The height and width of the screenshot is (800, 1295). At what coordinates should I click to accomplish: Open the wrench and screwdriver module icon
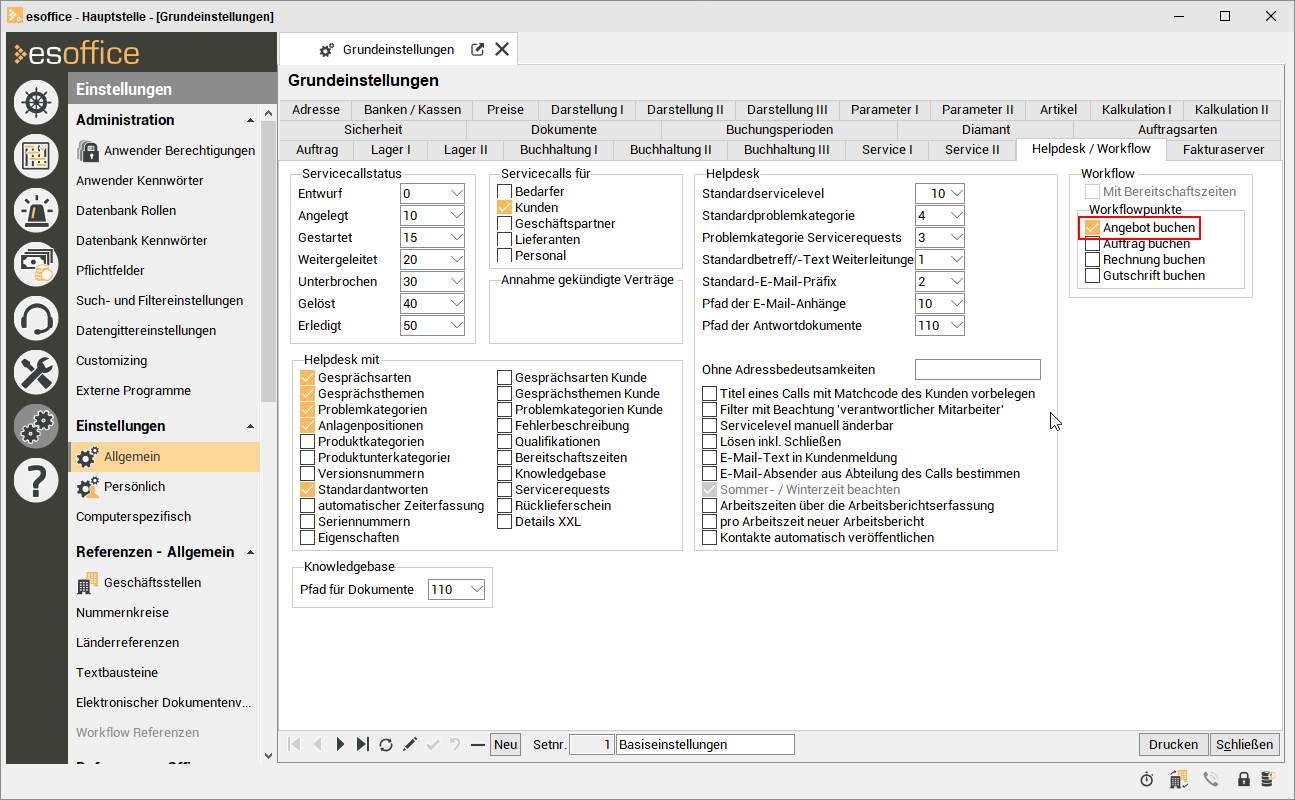(36, 373)
